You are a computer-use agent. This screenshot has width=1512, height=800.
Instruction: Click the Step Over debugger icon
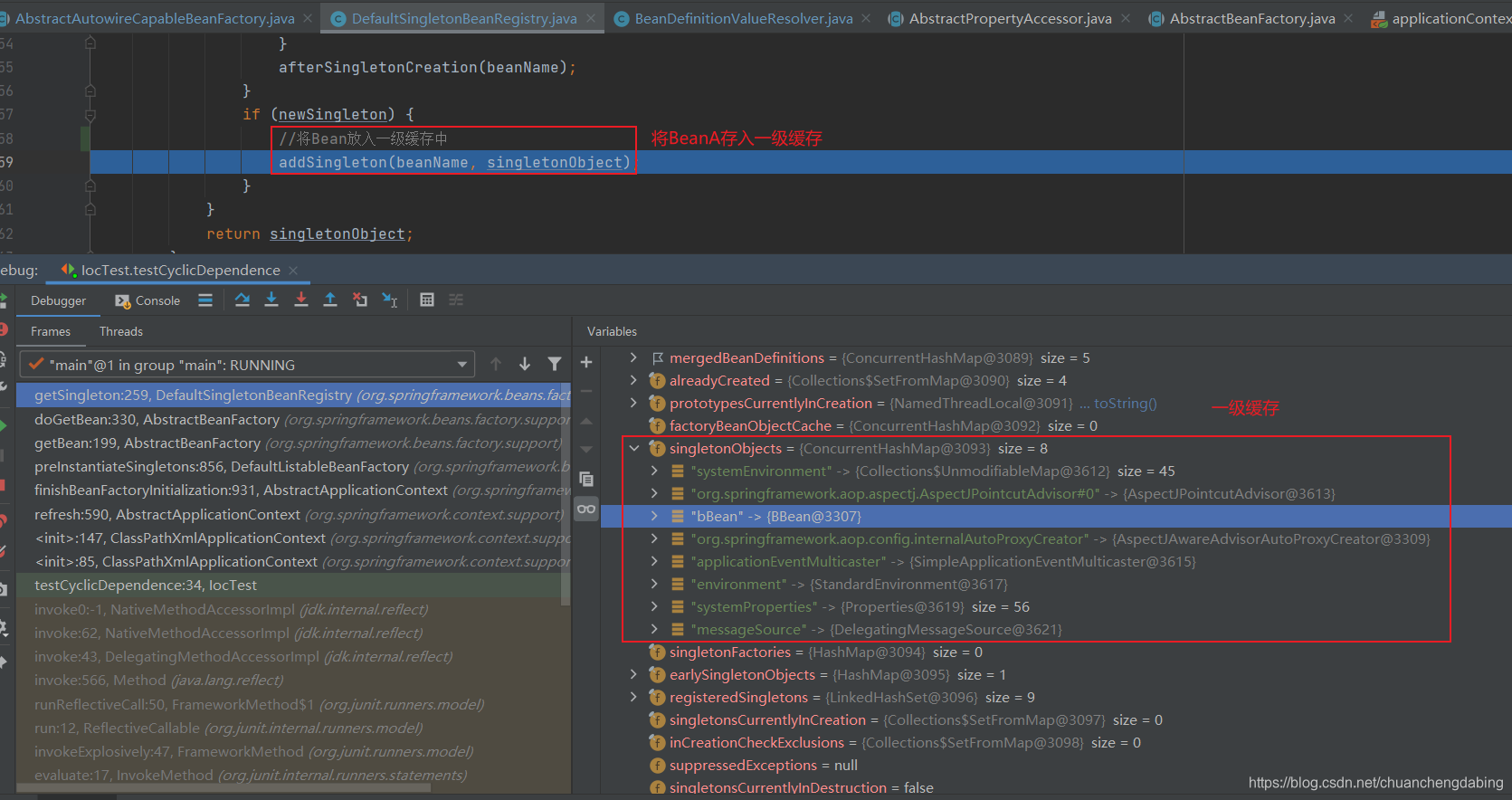242,300
